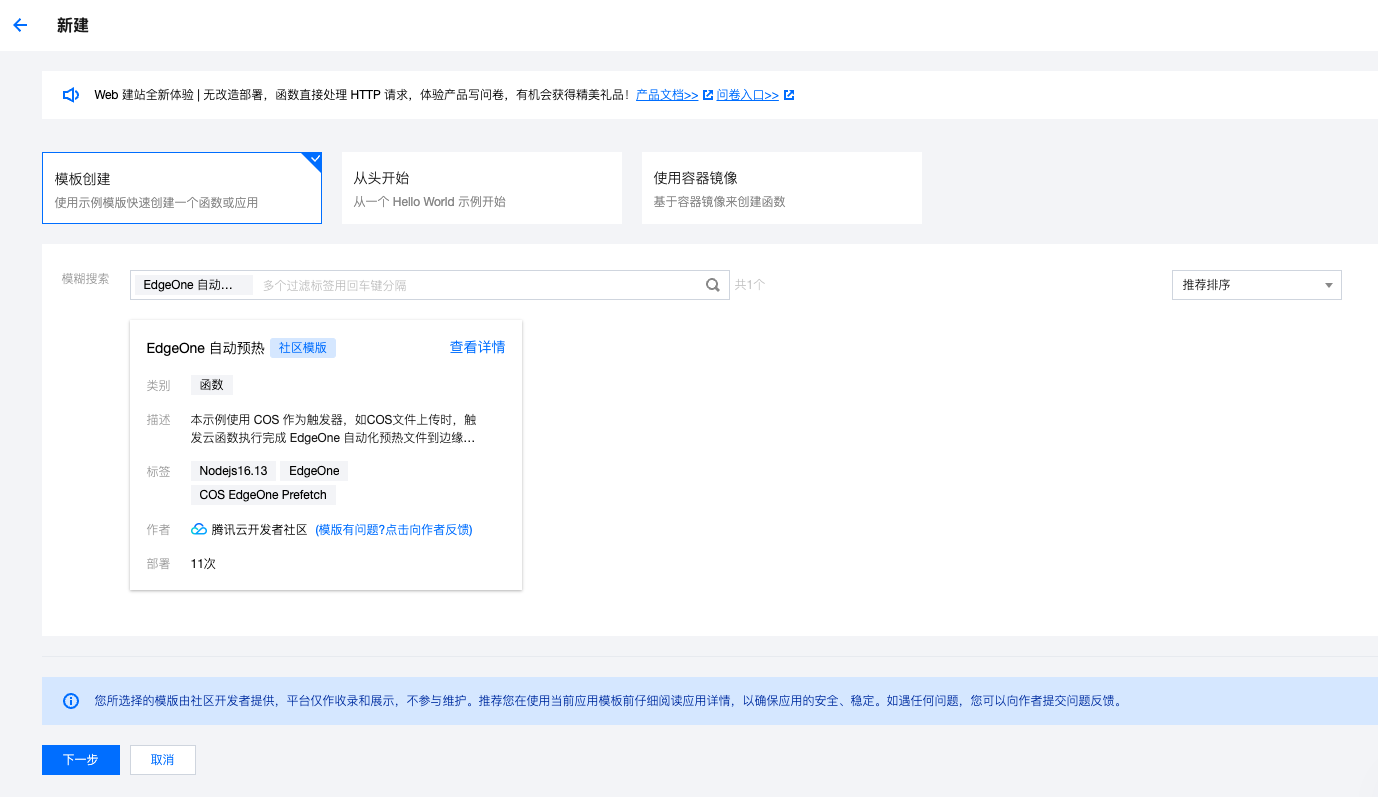Click the search magnifier icon

click(x=713, y=285)
